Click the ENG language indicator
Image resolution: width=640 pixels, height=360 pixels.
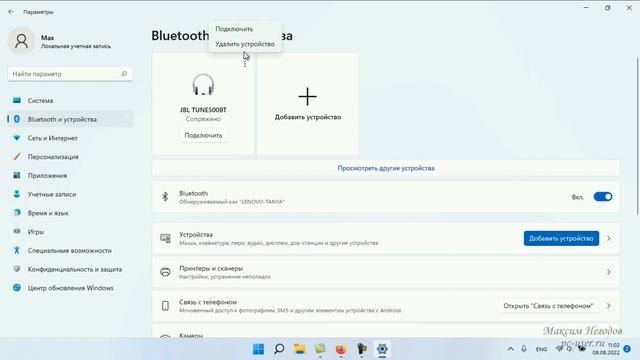pyautogui.click(x=542, y=349)
